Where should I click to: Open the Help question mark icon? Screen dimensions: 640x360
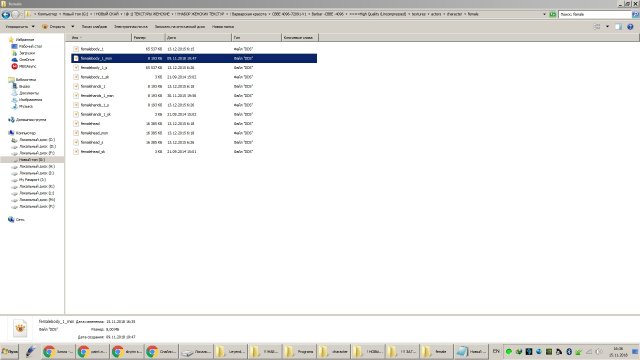pos(630,27)
